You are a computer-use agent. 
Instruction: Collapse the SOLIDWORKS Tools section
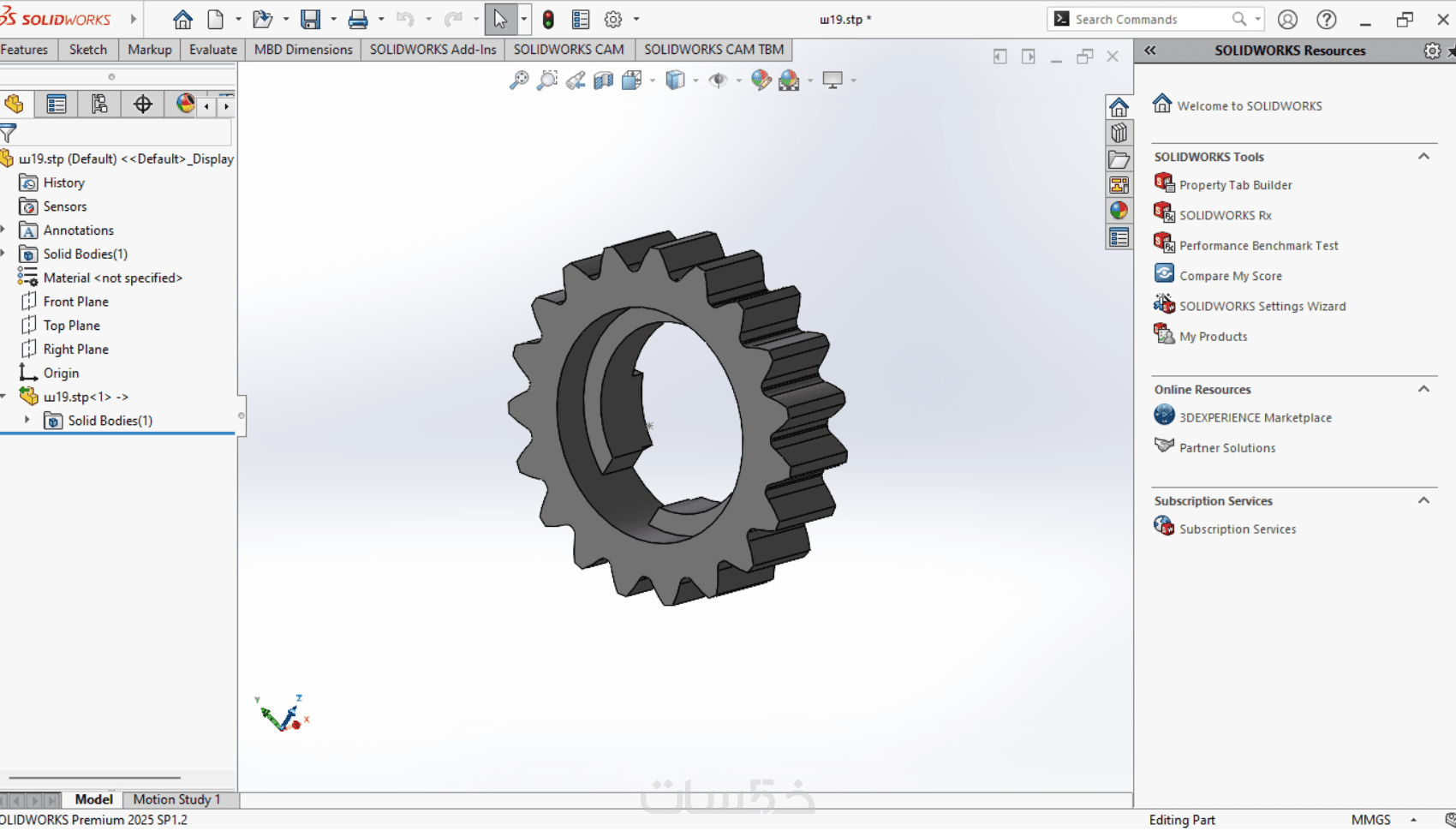[1423, 157]
